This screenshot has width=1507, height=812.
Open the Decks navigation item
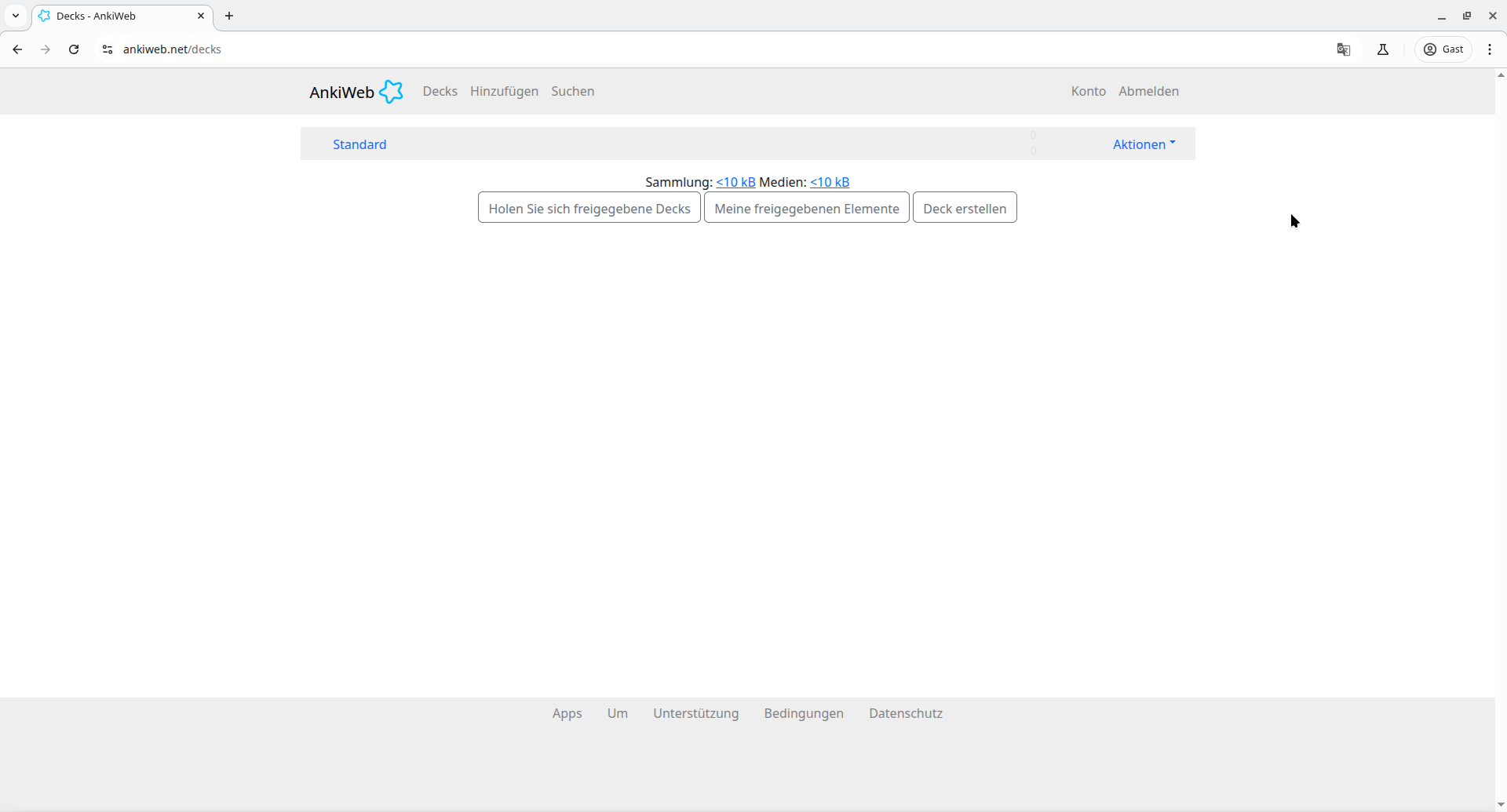440,91
